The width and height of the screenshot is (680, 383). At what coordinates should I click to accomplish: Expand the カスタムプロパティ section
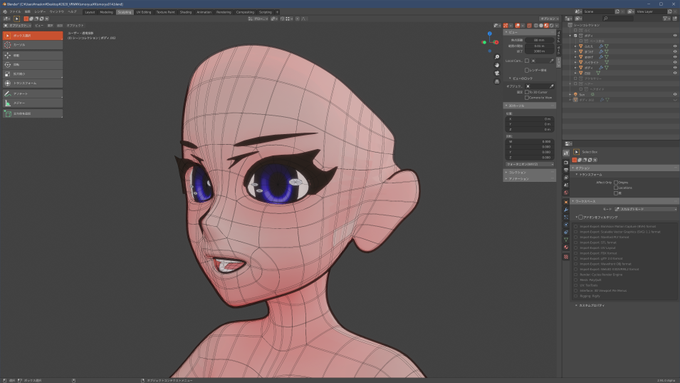click(x=591, y=305)
